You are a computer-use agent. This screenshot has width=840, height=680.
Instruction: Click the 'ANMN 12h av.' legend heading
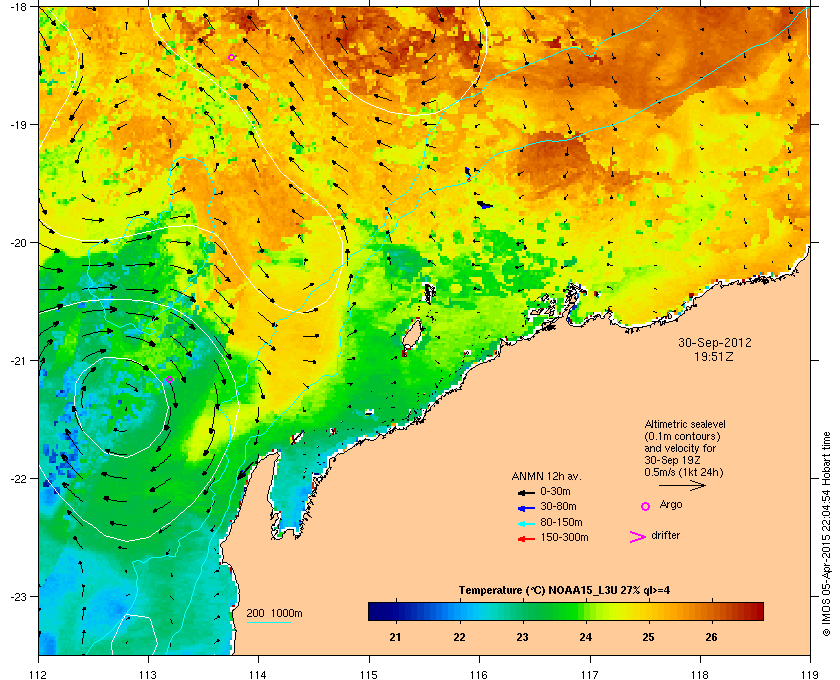[x=546, y=476]
